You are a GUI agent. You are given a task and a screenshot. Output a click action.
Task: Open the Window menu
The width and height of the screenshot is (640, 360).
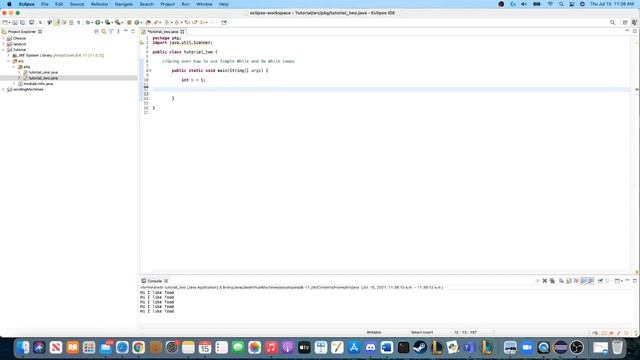click(x=204, y=4)
